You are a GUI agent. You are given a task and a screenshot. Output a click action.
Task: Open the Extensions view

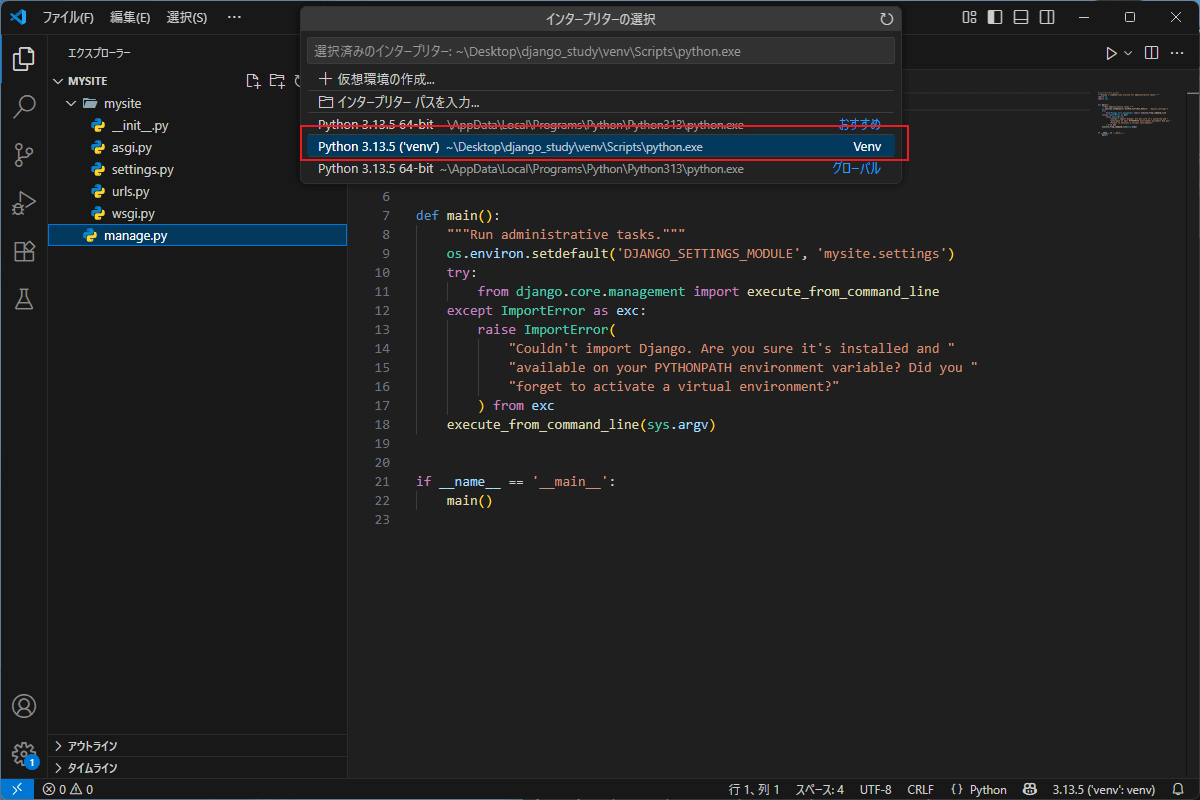24,251
